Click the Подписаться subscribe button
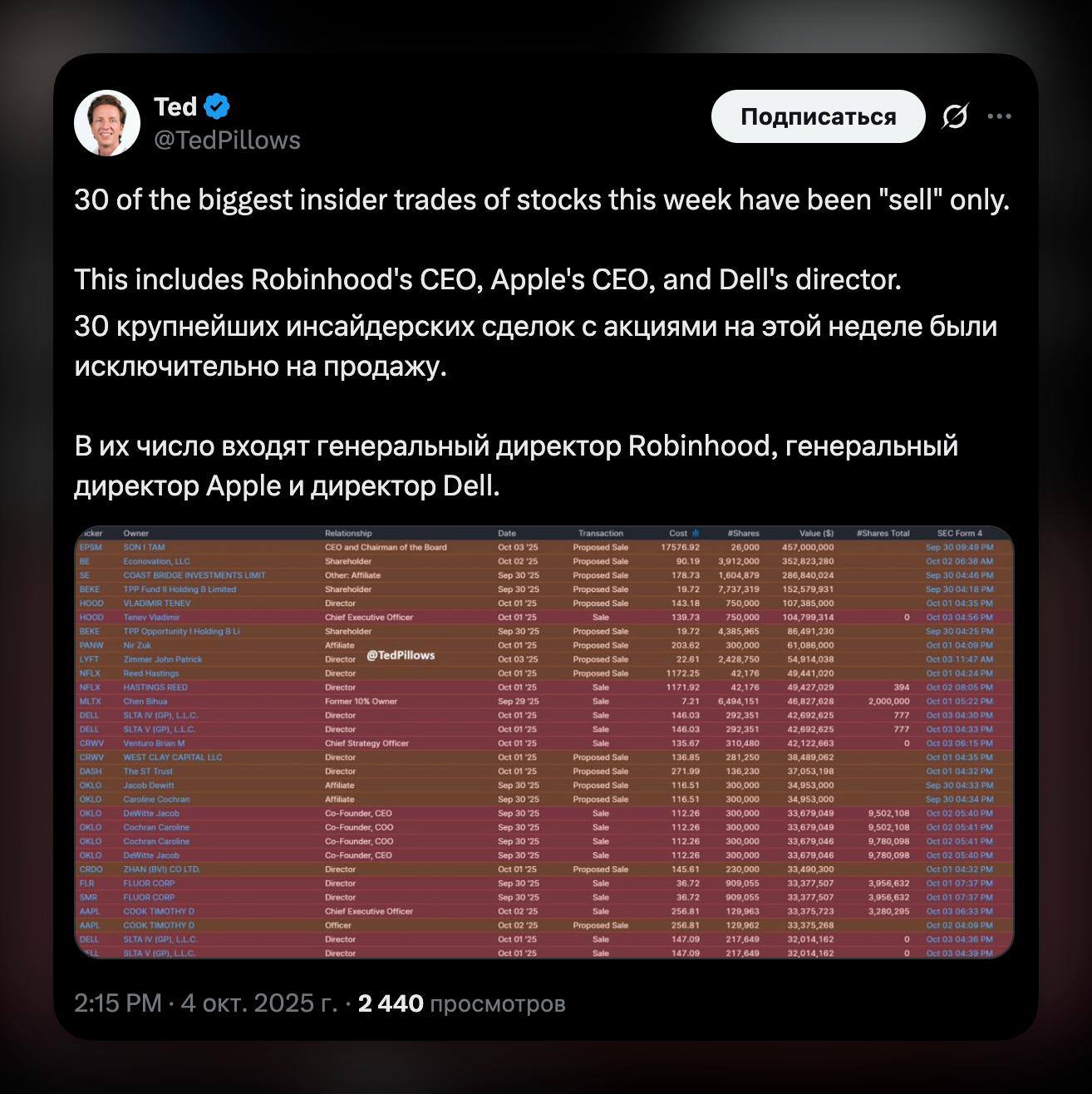The width and height of the screenshot is (1092, 1094). point(818,117)
